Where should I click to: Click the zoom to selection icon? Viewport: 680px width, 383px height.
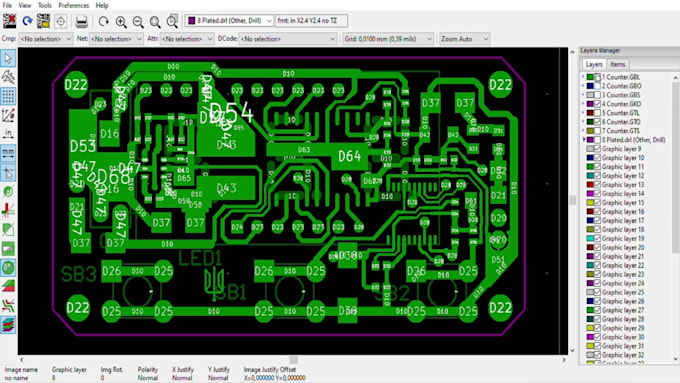pyautogui.click(x=172, y=21)
